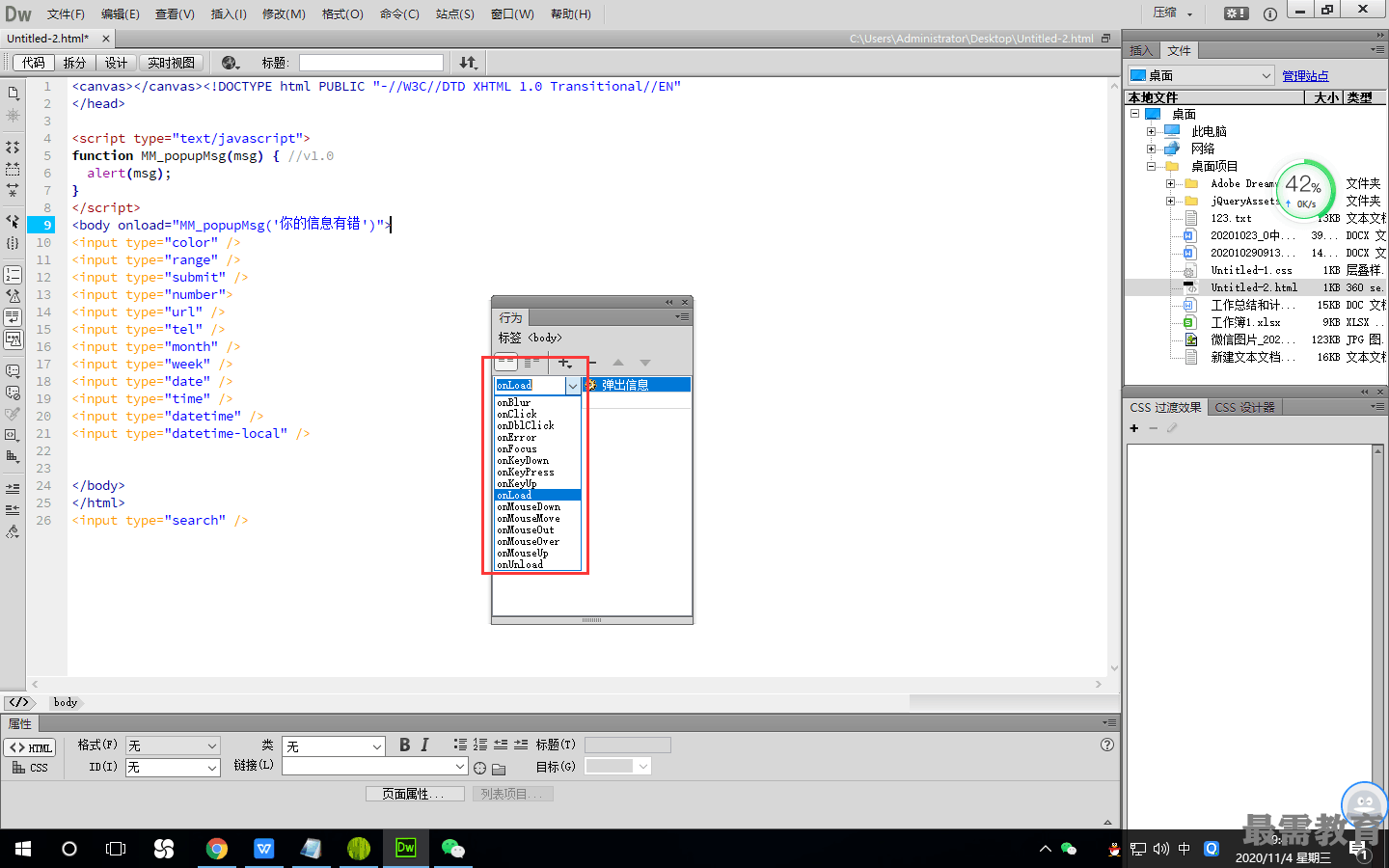Open the 编辑(E) menu

(121, 14)
